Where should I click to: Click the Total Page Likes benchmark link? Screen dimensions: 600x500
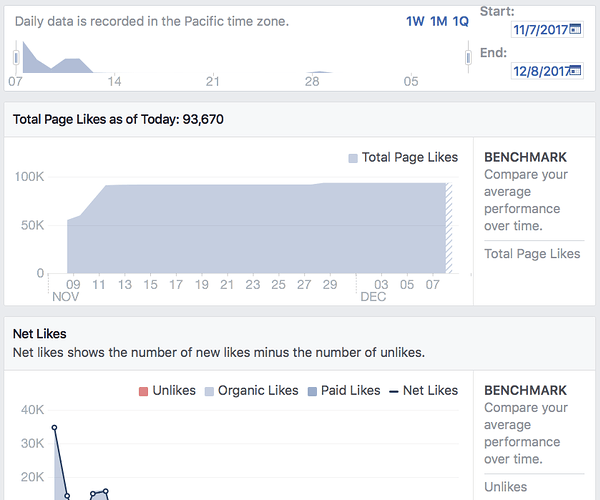click(532, 254)
